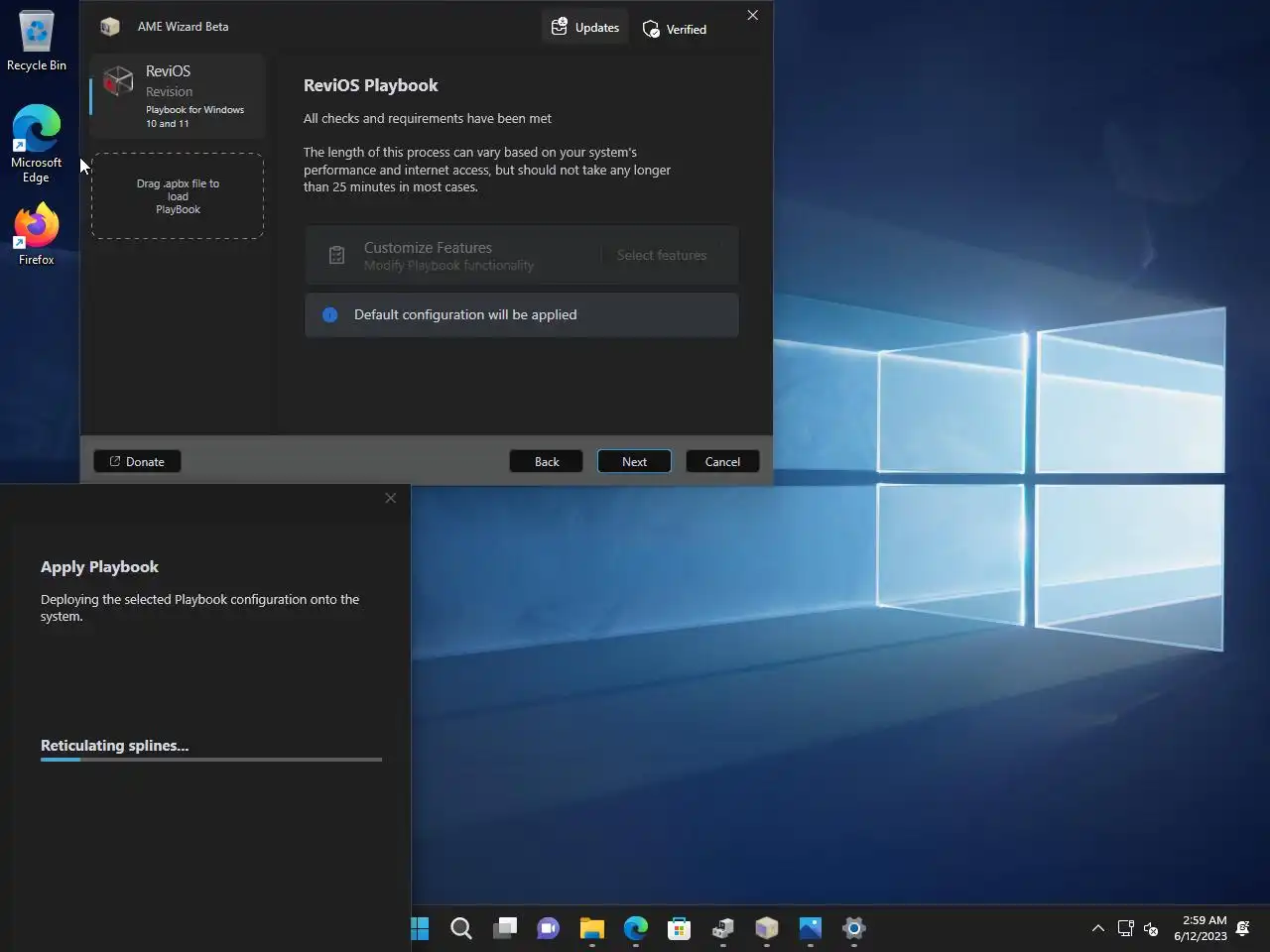The height and width of the screenshot is (952, 1270).
Task: Click the AME Wizard Beta title bar logo
Action: click(110, 27)
